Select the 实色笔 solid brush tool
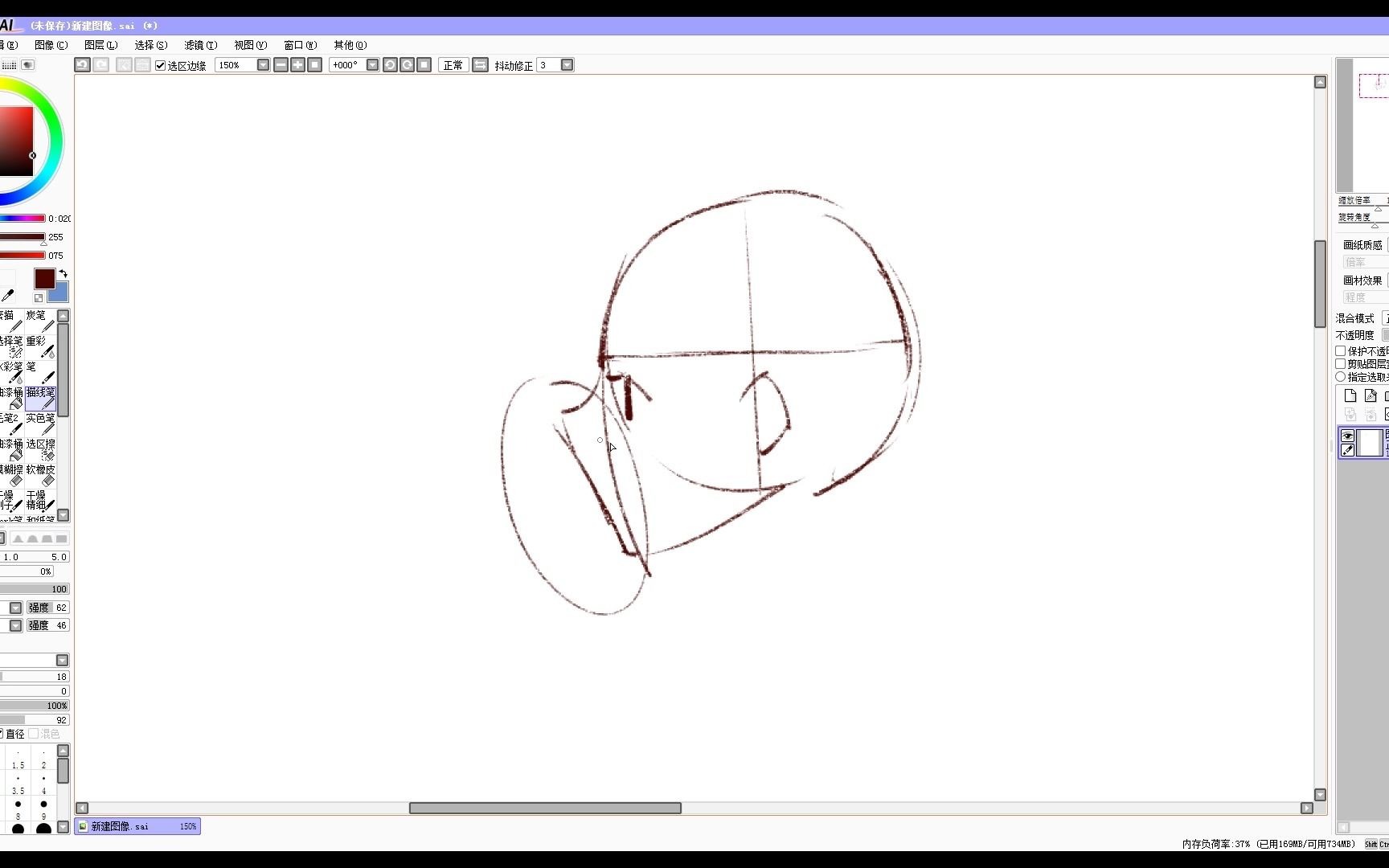This screenshot has height=868, width=1389. point(40,424)
